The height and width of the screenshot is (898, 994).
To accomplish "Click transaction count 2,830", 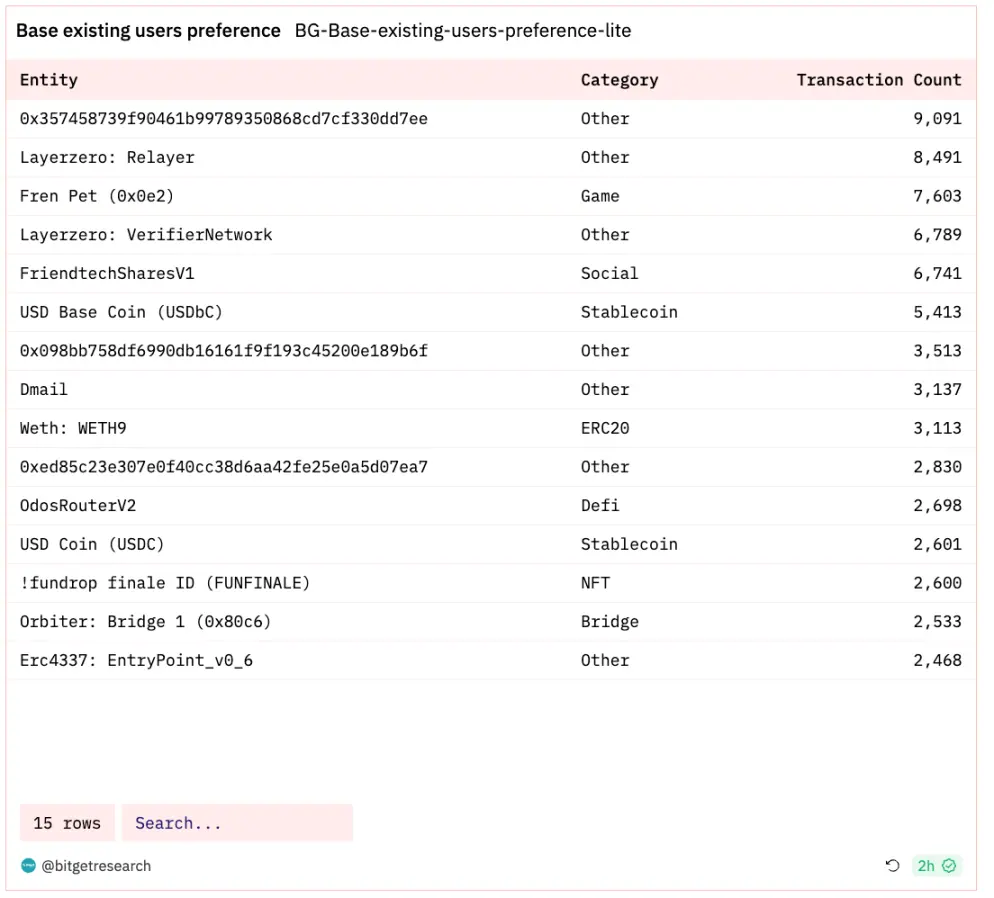I will point(937,466).
